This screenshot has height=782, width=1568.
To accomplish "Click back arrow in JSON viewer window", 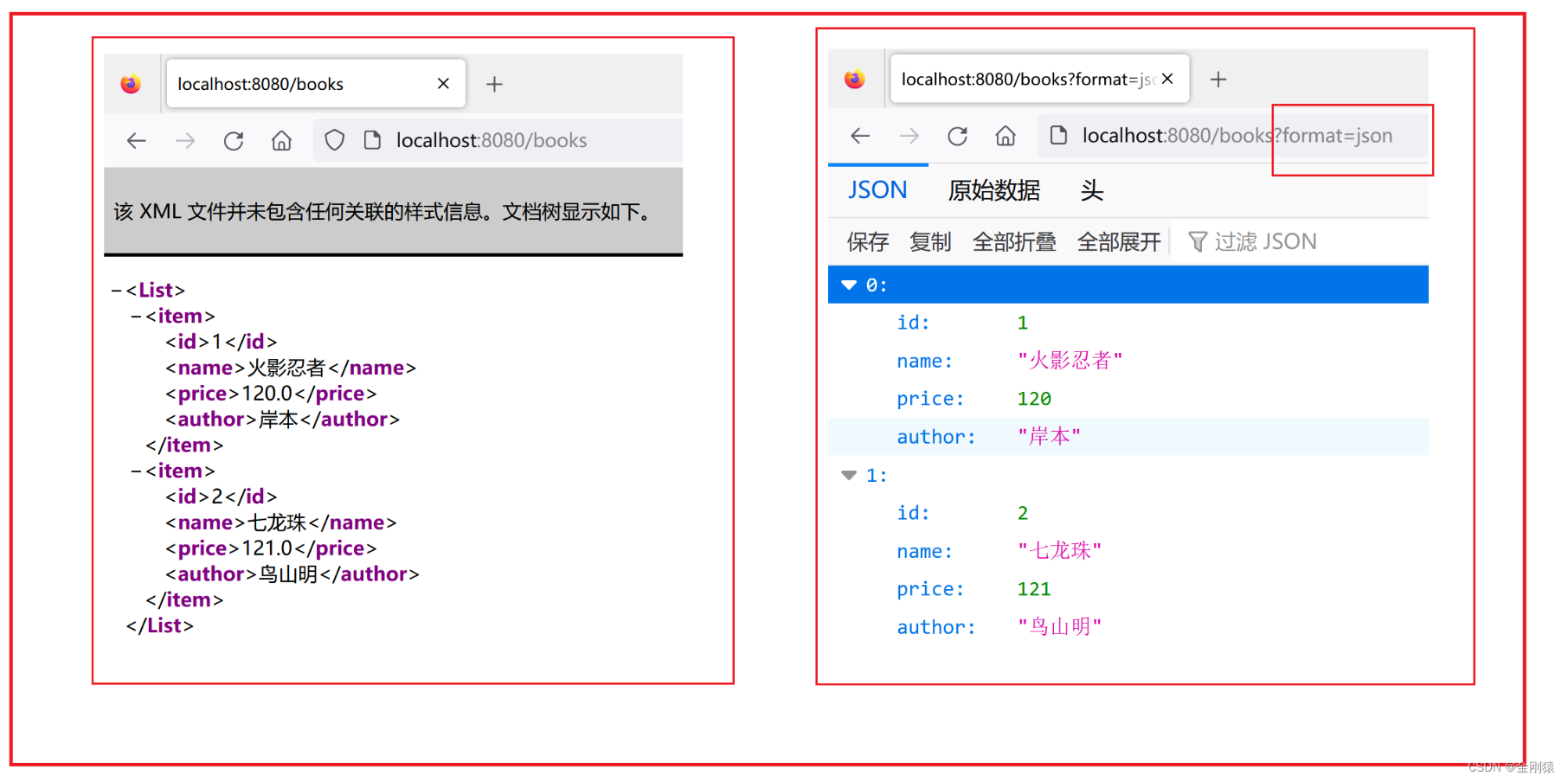I will tap(860, 136).
